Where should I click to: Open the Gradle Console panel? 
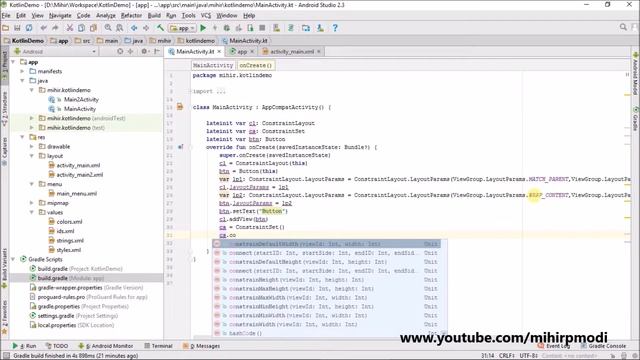(603, 346)
